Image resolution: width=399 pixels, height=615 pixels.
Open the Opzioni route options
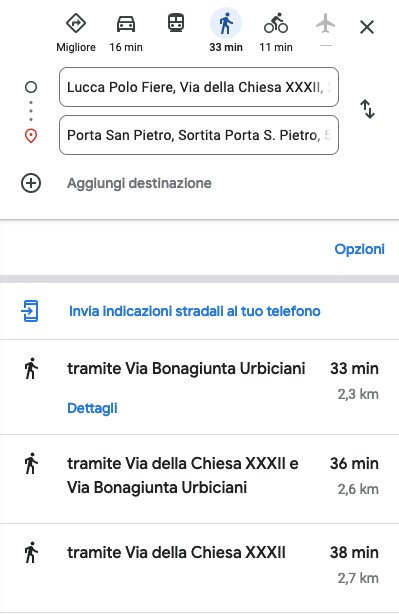pyautogui.click(x=359, y=249)
